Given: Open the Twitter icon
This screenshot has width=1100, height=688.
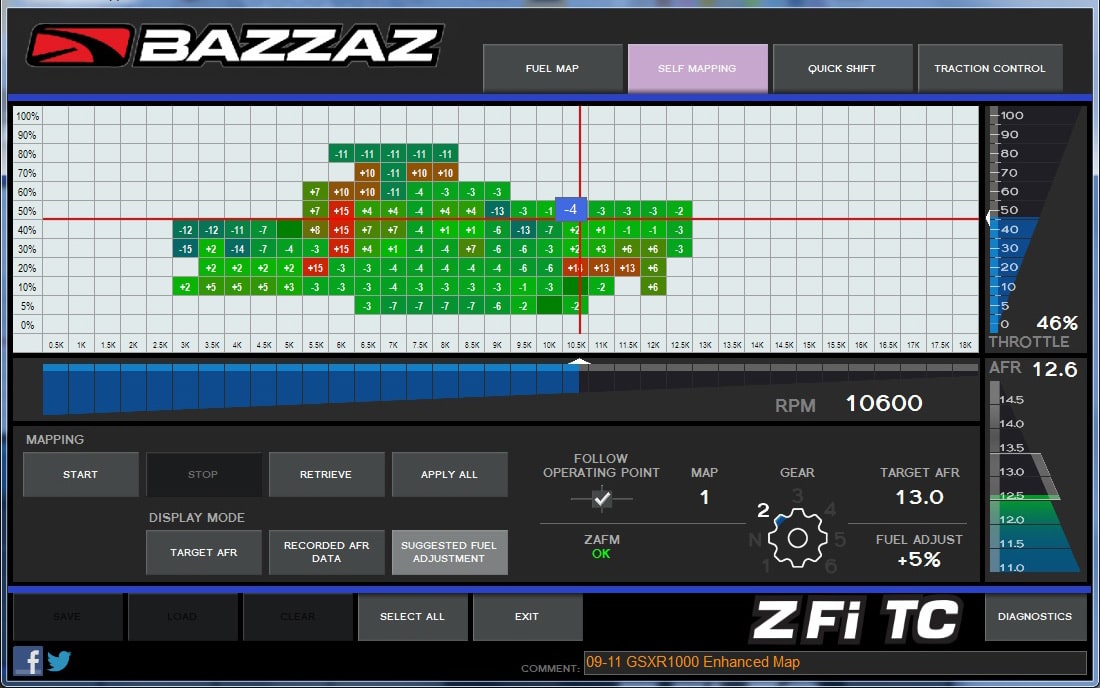Looking at the screenshot, I should 59,661.
